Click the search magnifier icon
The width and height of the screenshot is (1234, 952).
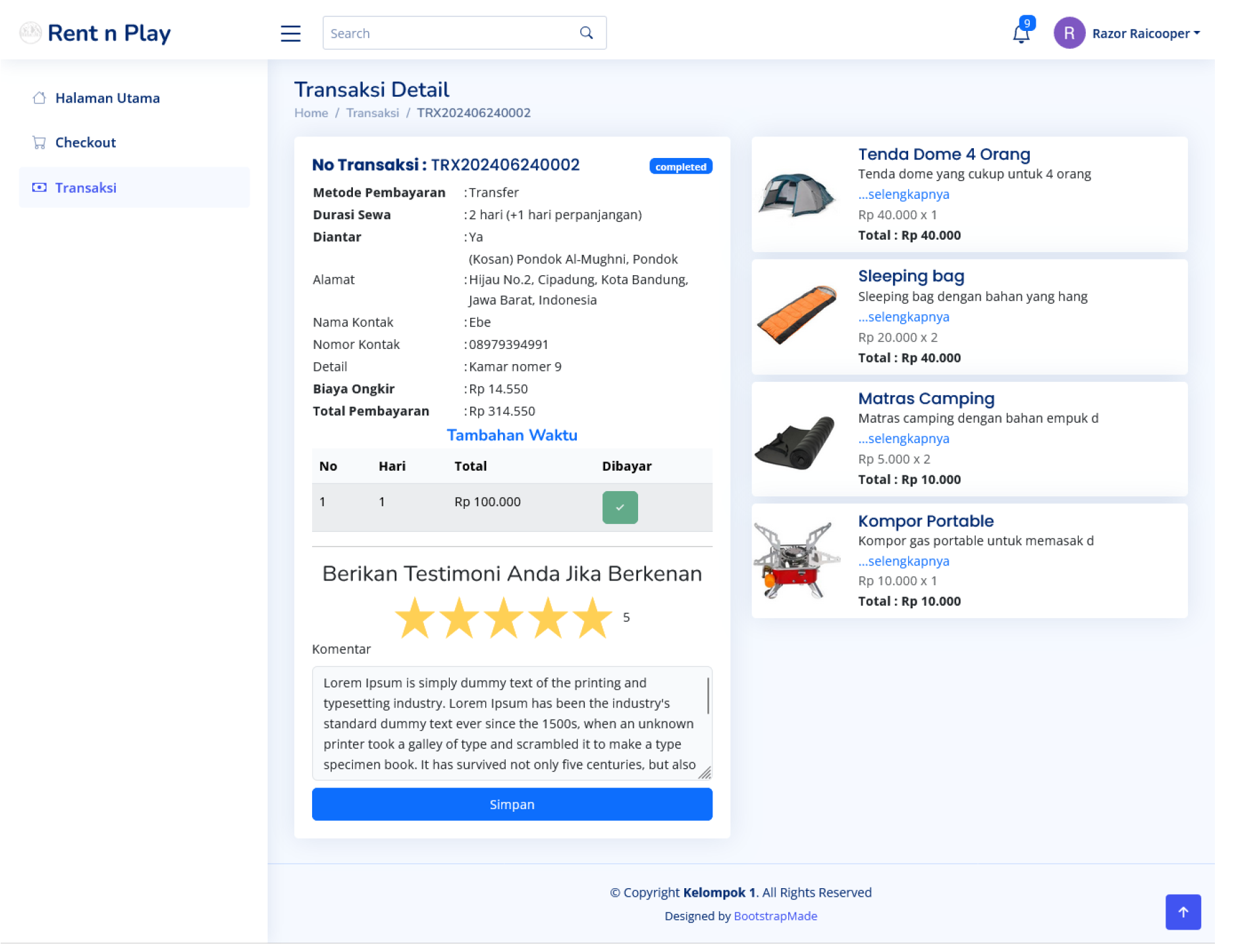[586, 33]
